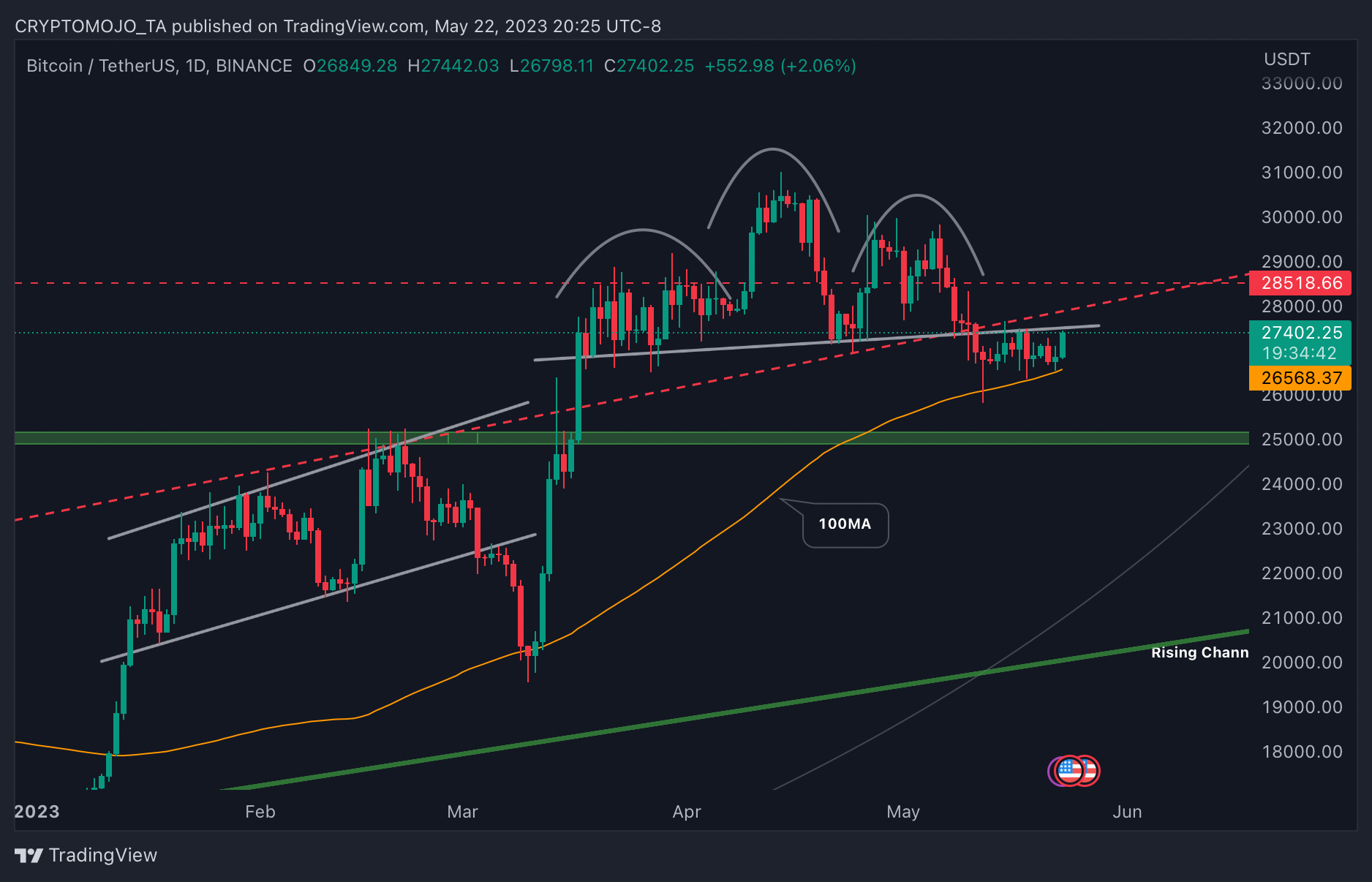Click the green 27402.25 current price label
Viewport: 1372px width, 882px height.
pos(1300,333)
